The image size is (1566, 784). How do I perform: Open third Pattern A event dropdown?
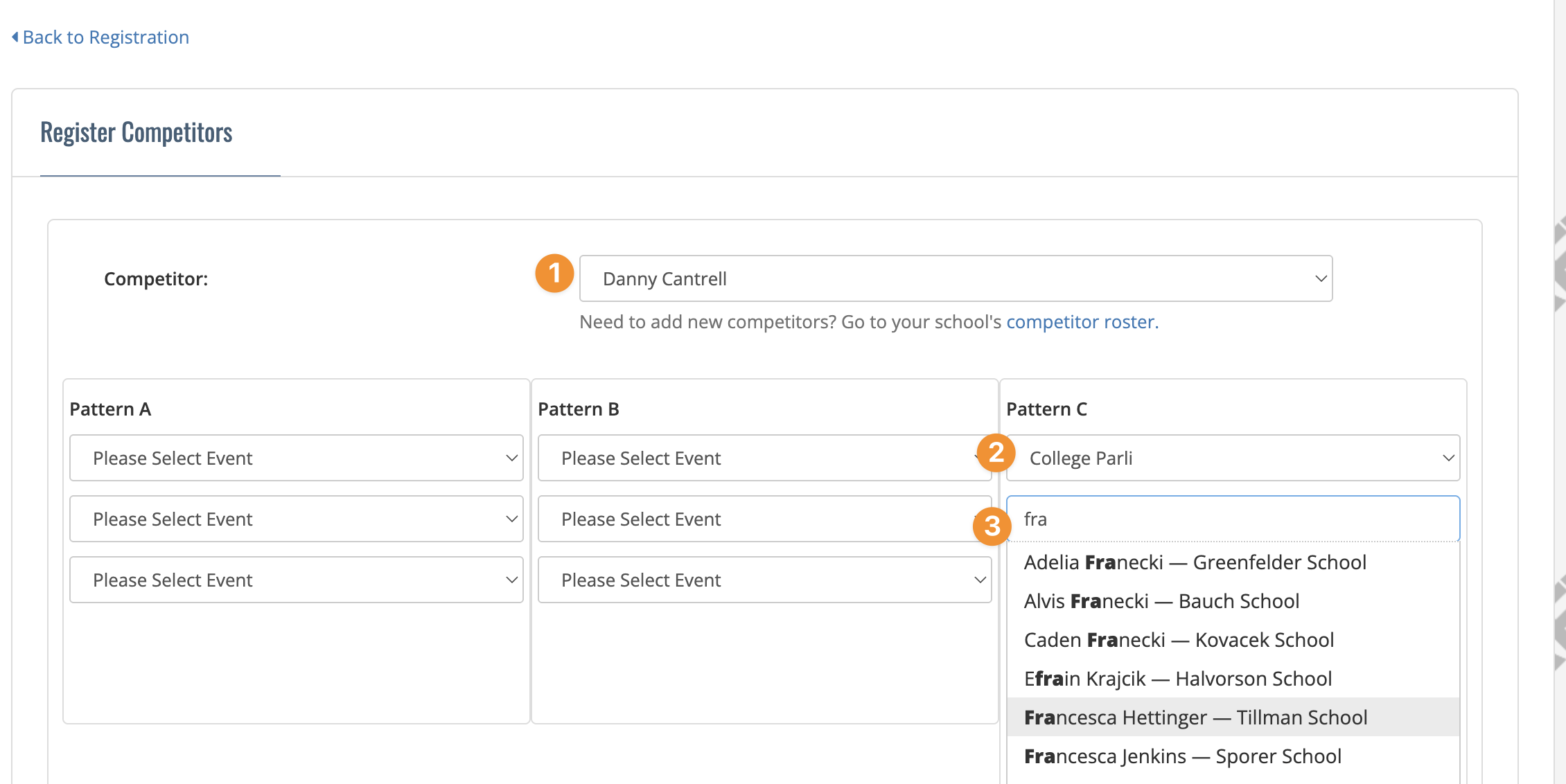296,580
